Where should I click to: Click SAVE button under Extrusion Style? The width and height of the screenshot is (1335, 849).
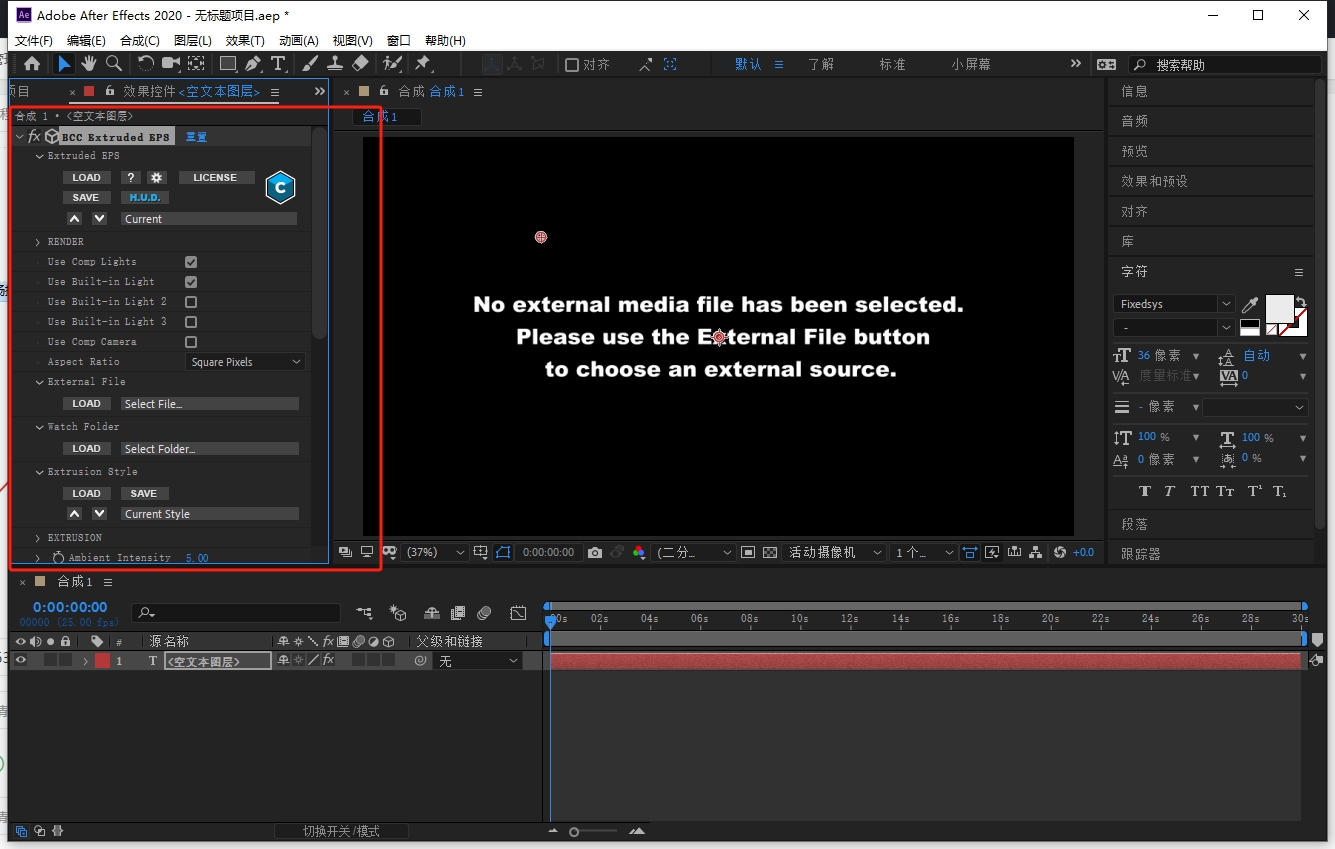(144, 493)
